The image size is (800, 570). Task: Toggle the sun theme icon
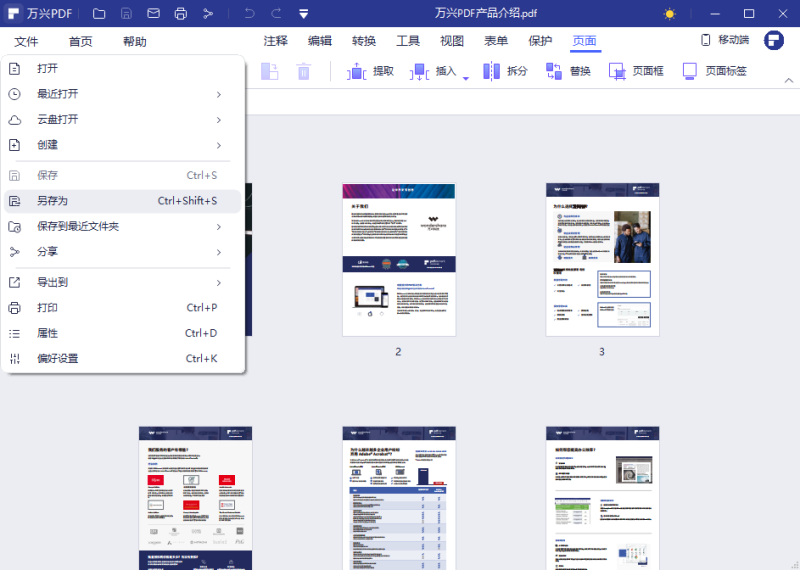pyautogui.click(x=670, y=14)
